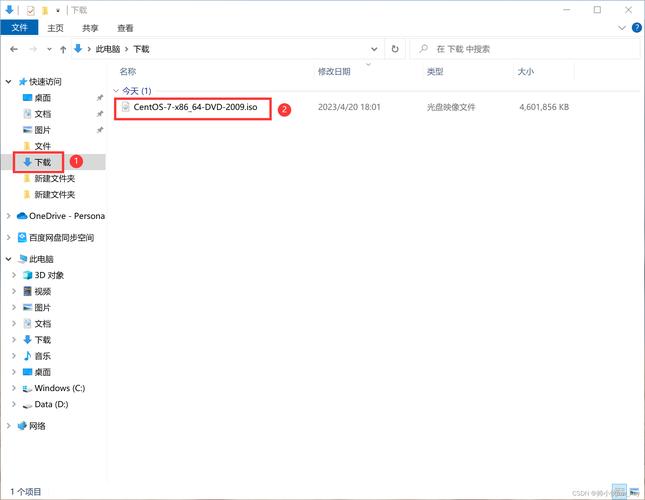Image resolution: width=645 pixels, height=500 pixels.
Task: Open 视频 under 此电脑
Action: 43,291
